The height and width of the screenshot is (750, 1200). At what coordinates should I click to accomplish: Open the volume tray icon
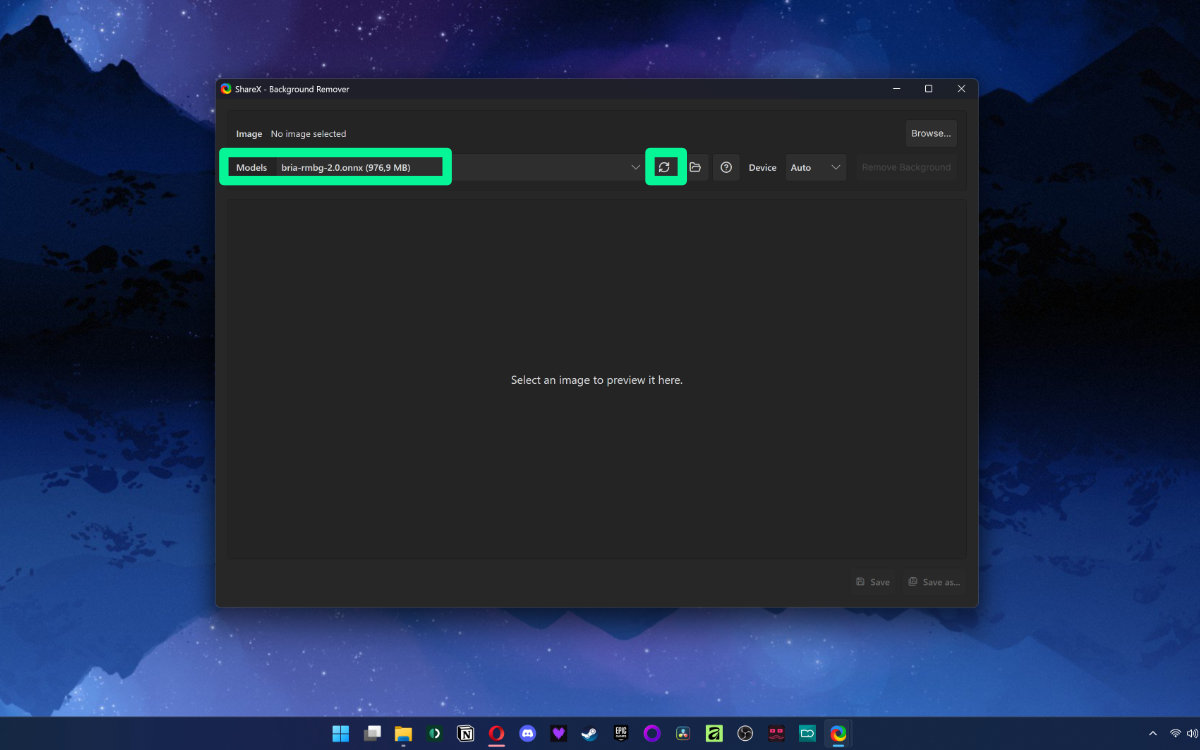[1192, 734]
